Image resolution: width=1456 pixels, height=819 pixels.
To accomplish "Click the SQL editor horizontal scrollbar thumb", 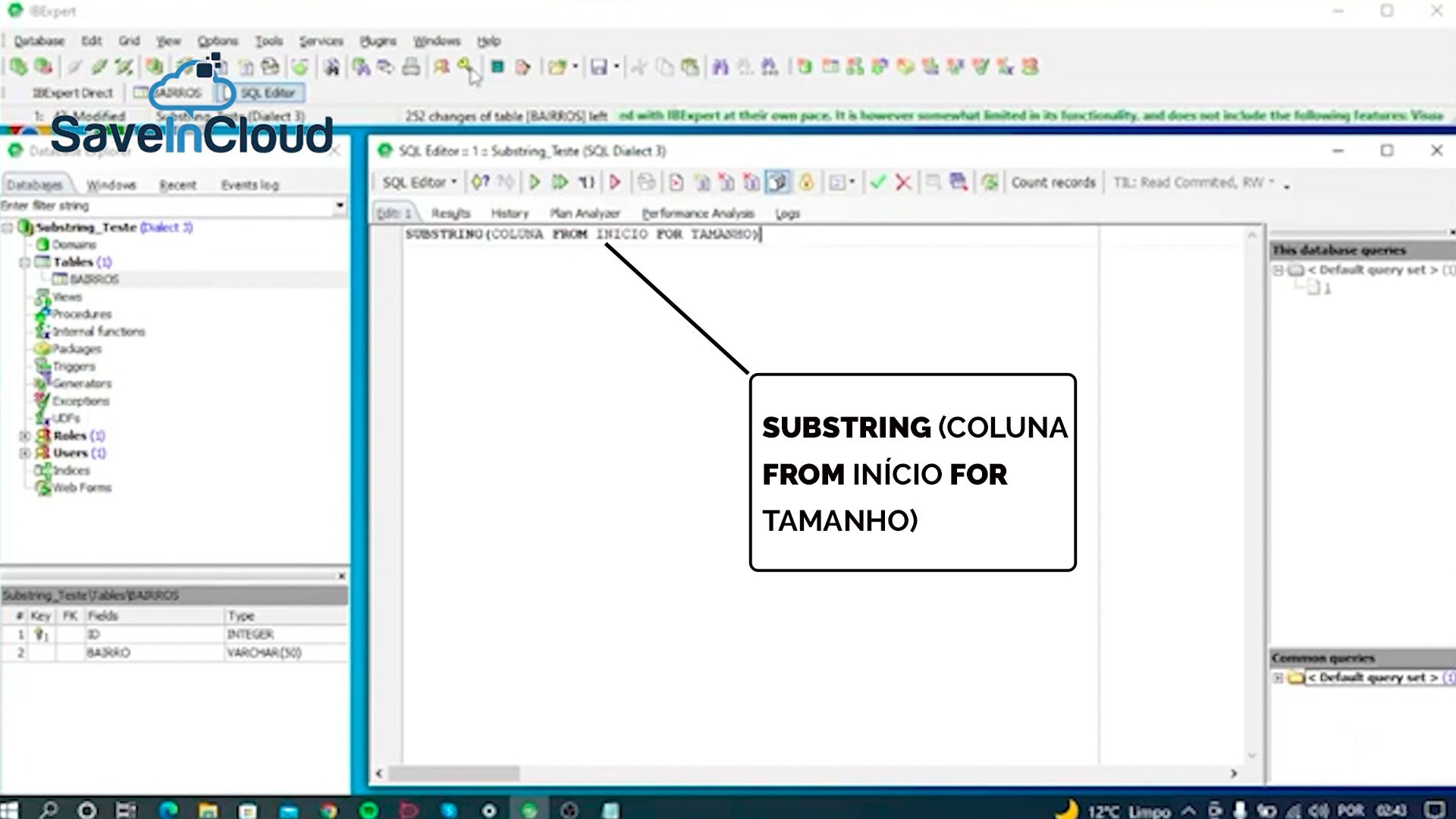I will click(455, 773).
